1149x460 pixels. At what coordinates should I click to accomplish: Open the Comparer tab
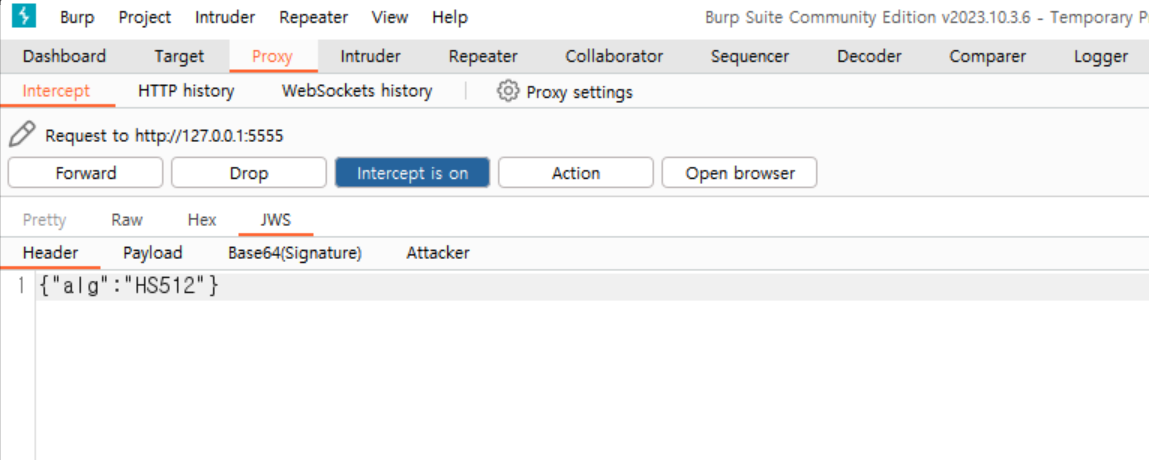point(988,56)
